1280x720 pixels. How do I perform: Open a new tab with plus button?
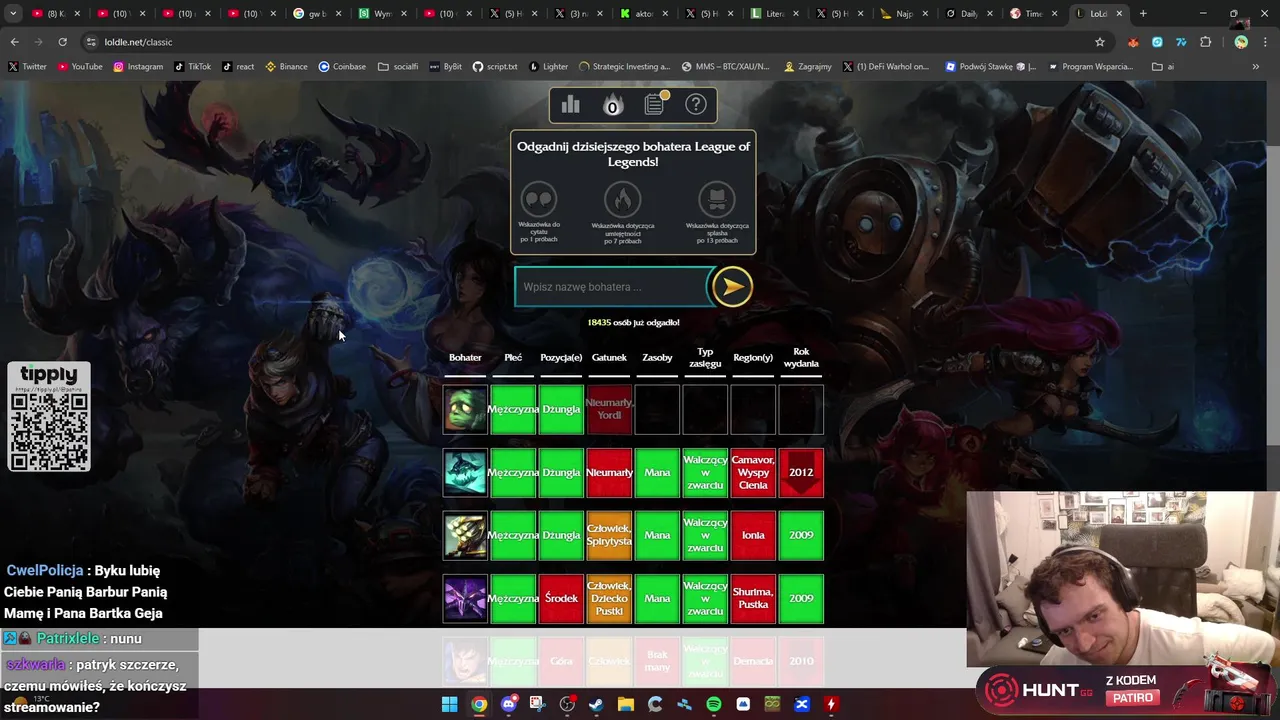tap(1143, 14)
